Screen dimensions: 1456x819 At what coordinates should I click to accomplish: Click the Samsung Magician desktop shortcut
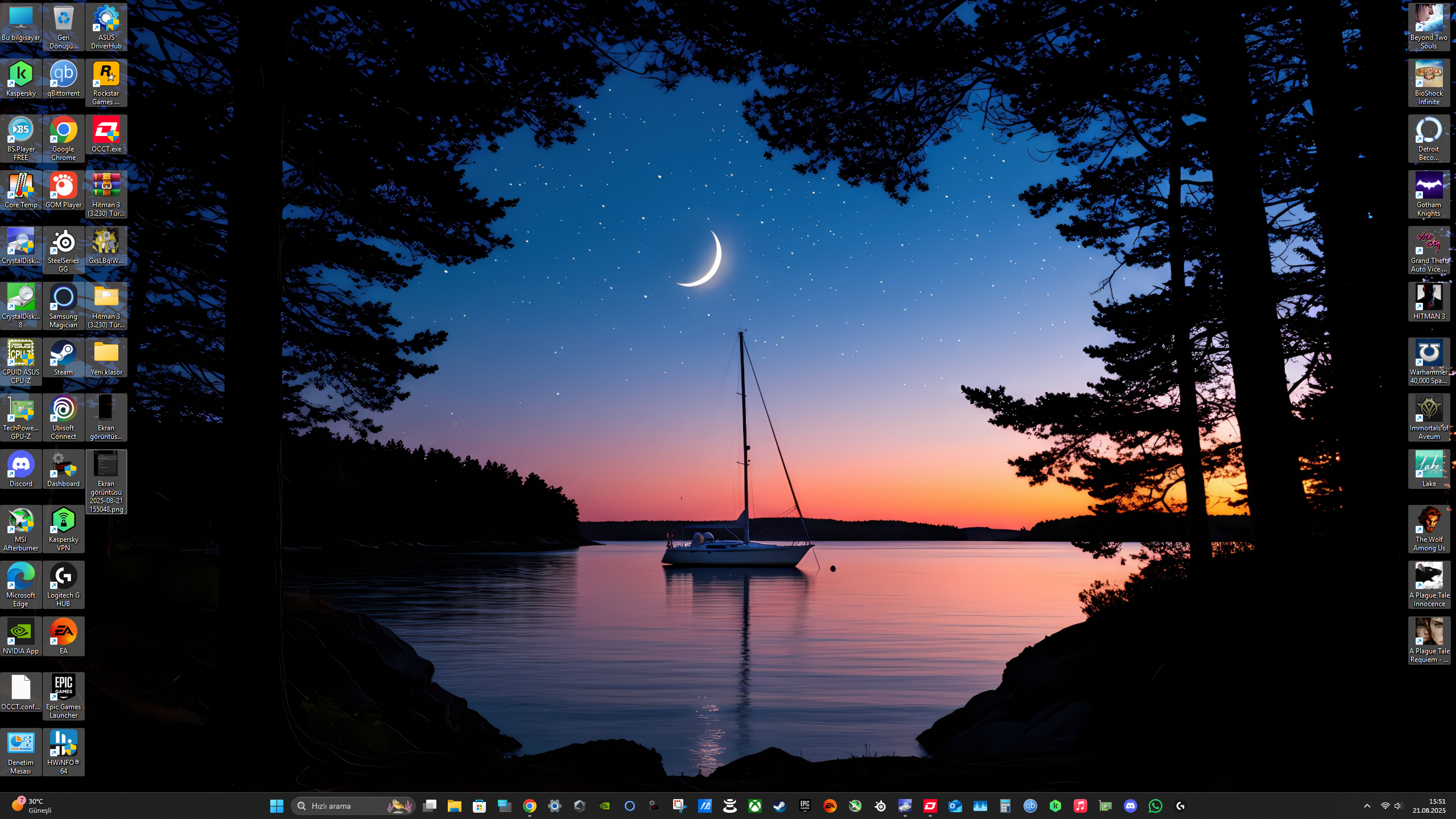(x=63, y=306)
